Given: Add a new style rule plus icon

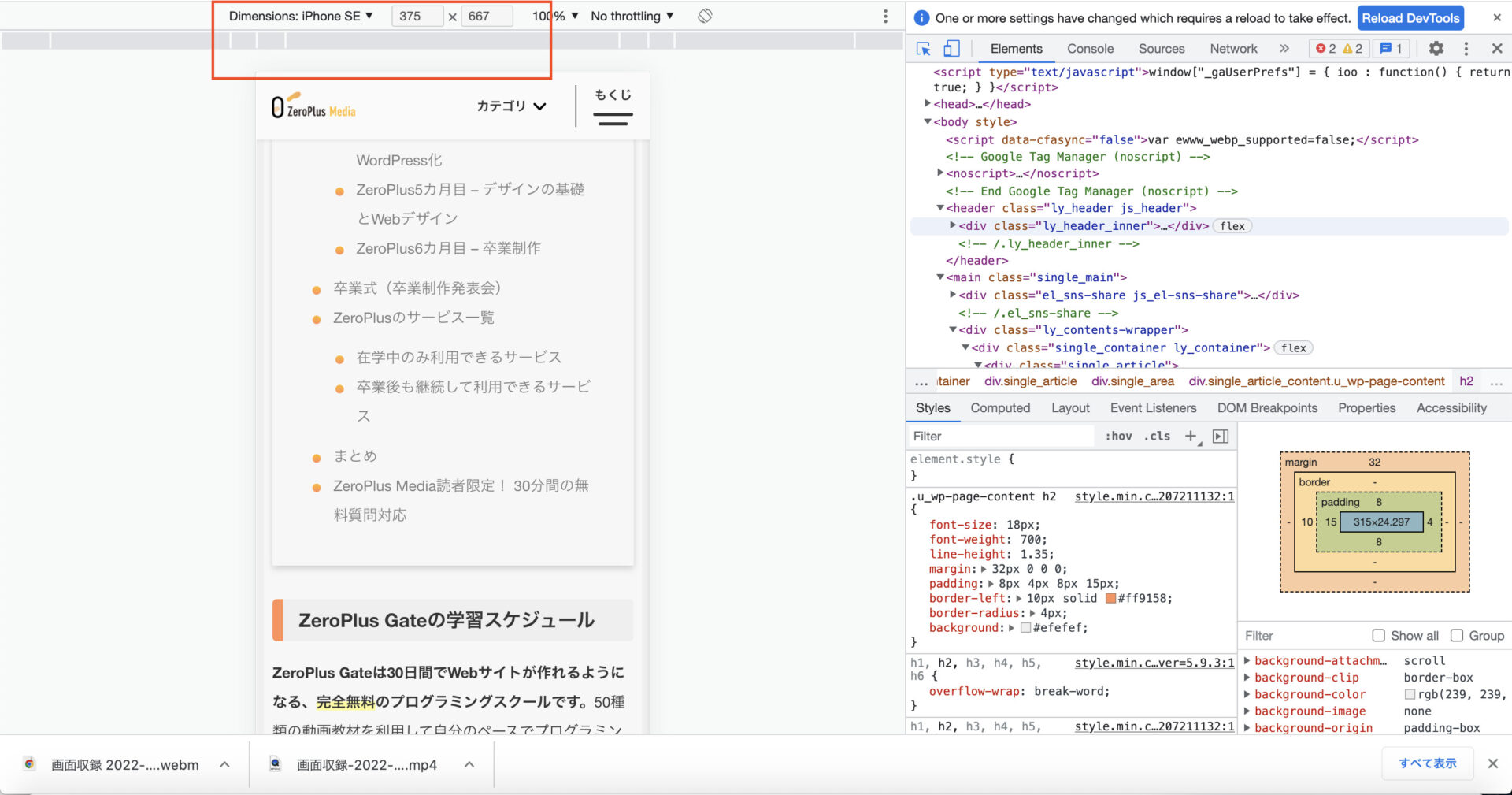Looking at the screenshot, I should (x=1191, y=437).
